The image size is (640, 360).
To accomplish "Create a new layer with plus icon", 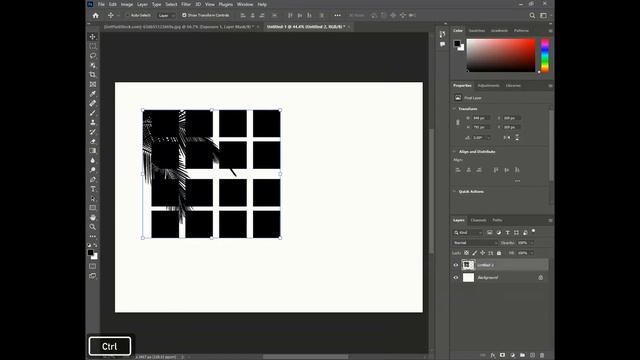I will [532, 356].
